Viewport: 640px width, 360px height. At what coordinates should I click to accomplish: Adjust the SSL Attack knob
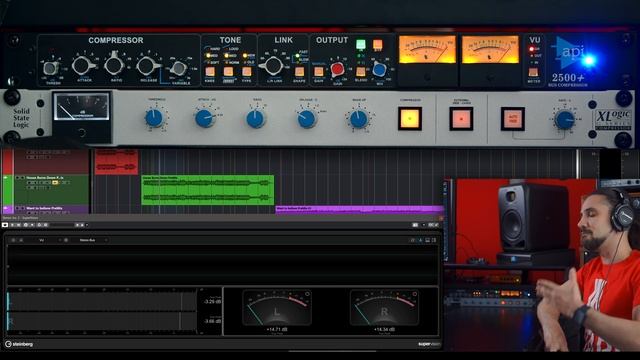coord(204,118)
